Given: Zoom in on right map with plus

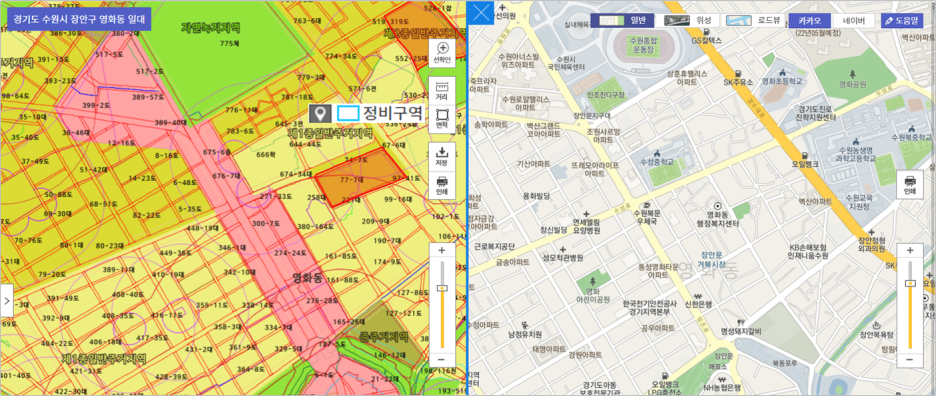Looking at the screenshot, I should (x=910, y=251).
